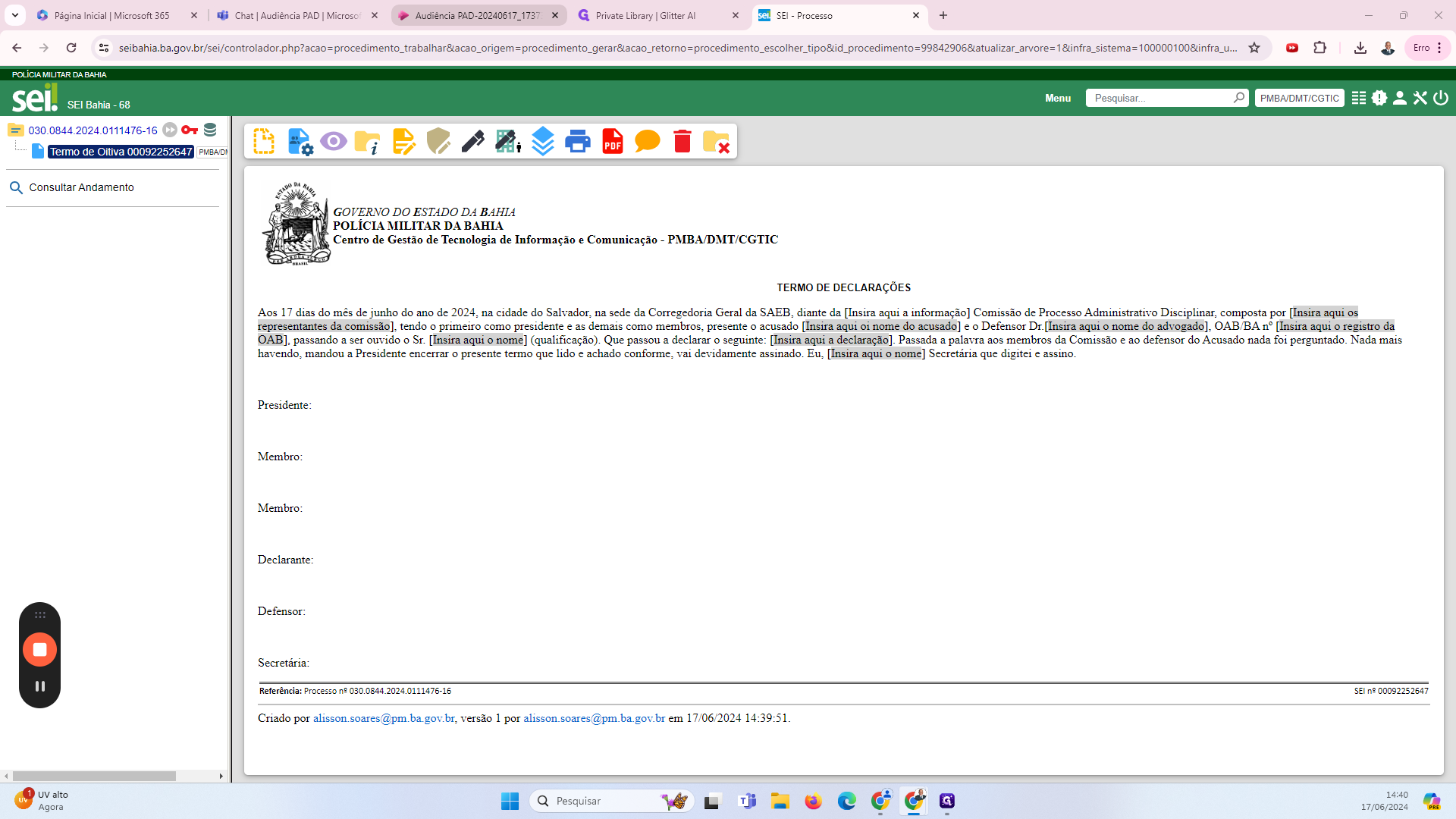
Task: Click the Controle de Processos list icon
Action: [1359, 98]
